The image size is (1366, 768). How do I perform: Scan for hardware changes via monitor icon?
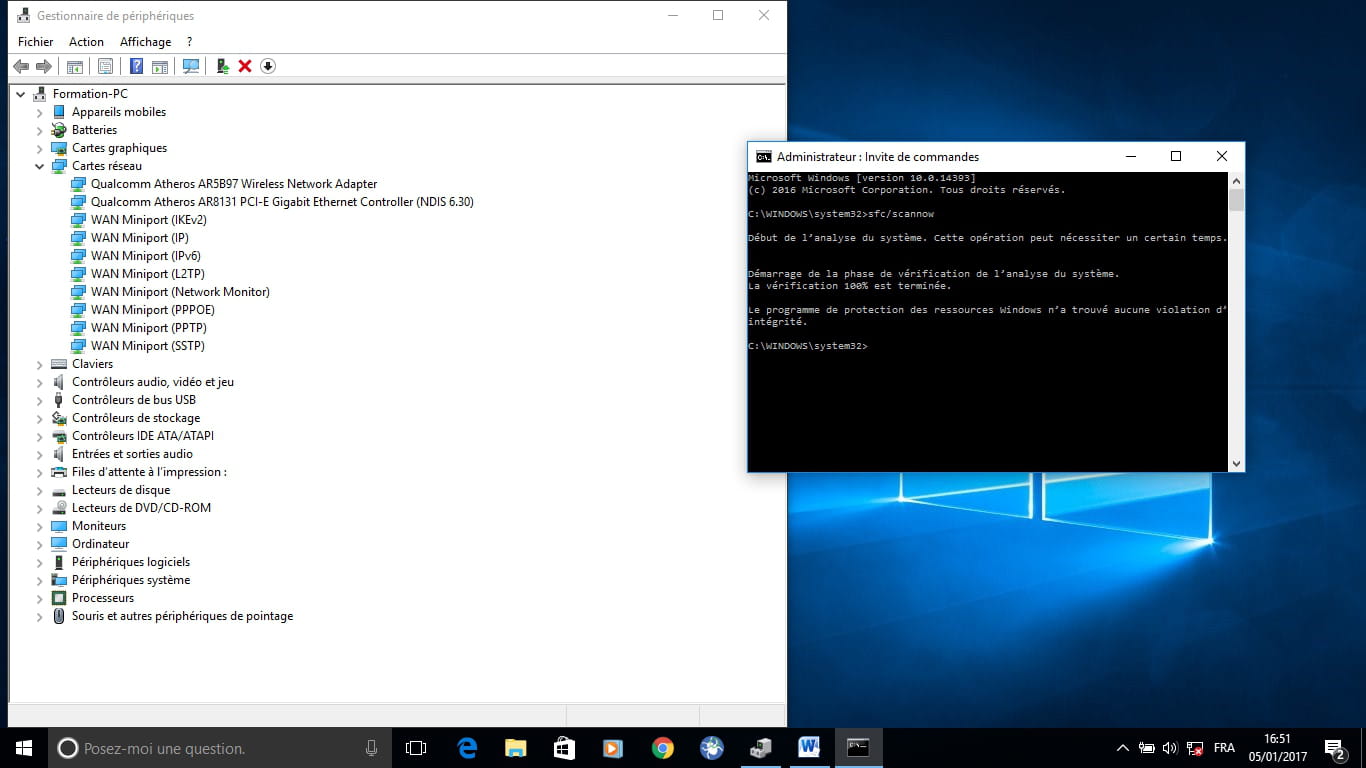pos(191,66)
